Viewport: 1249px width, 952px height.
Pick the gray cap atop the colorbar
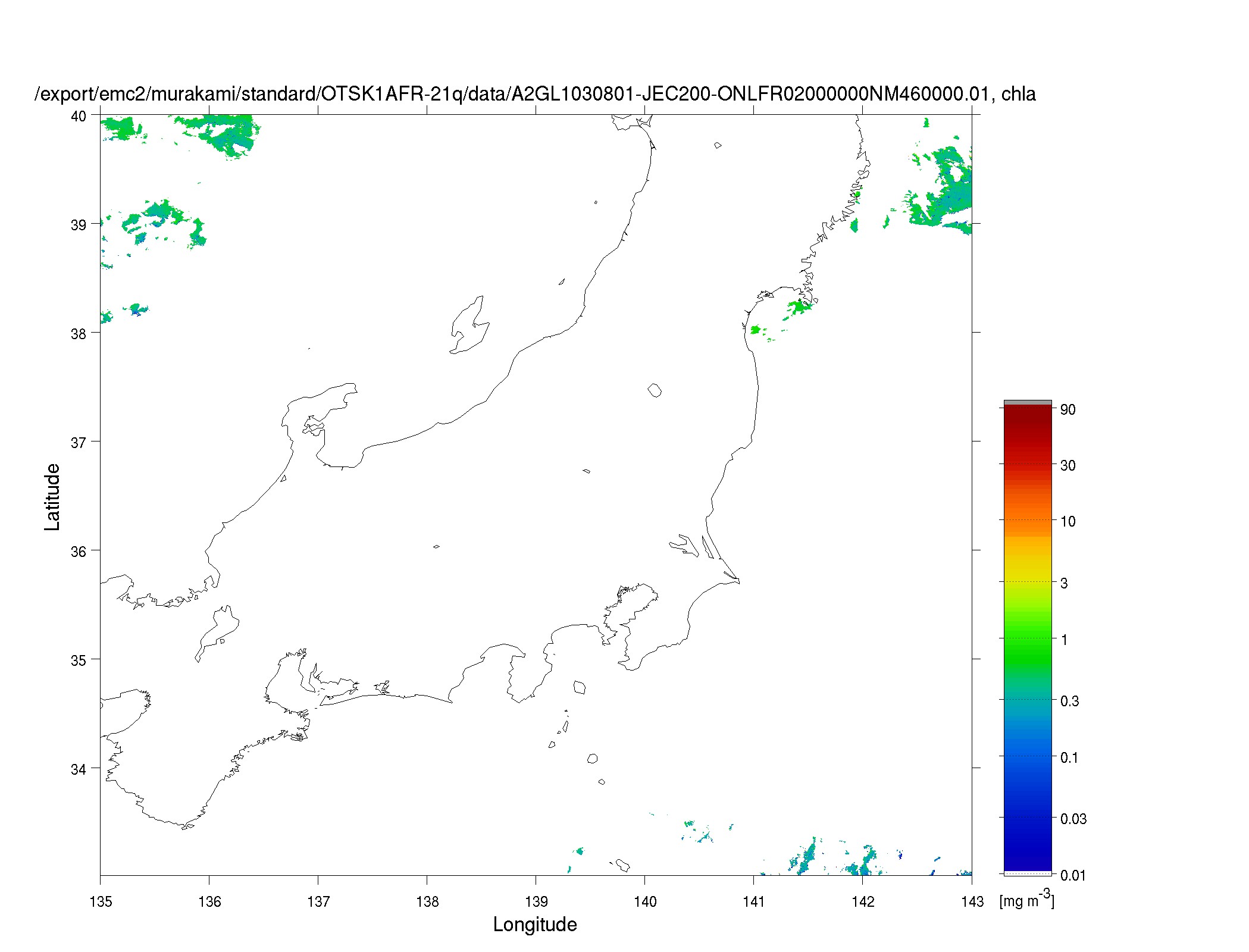[x=1028, y=403]
